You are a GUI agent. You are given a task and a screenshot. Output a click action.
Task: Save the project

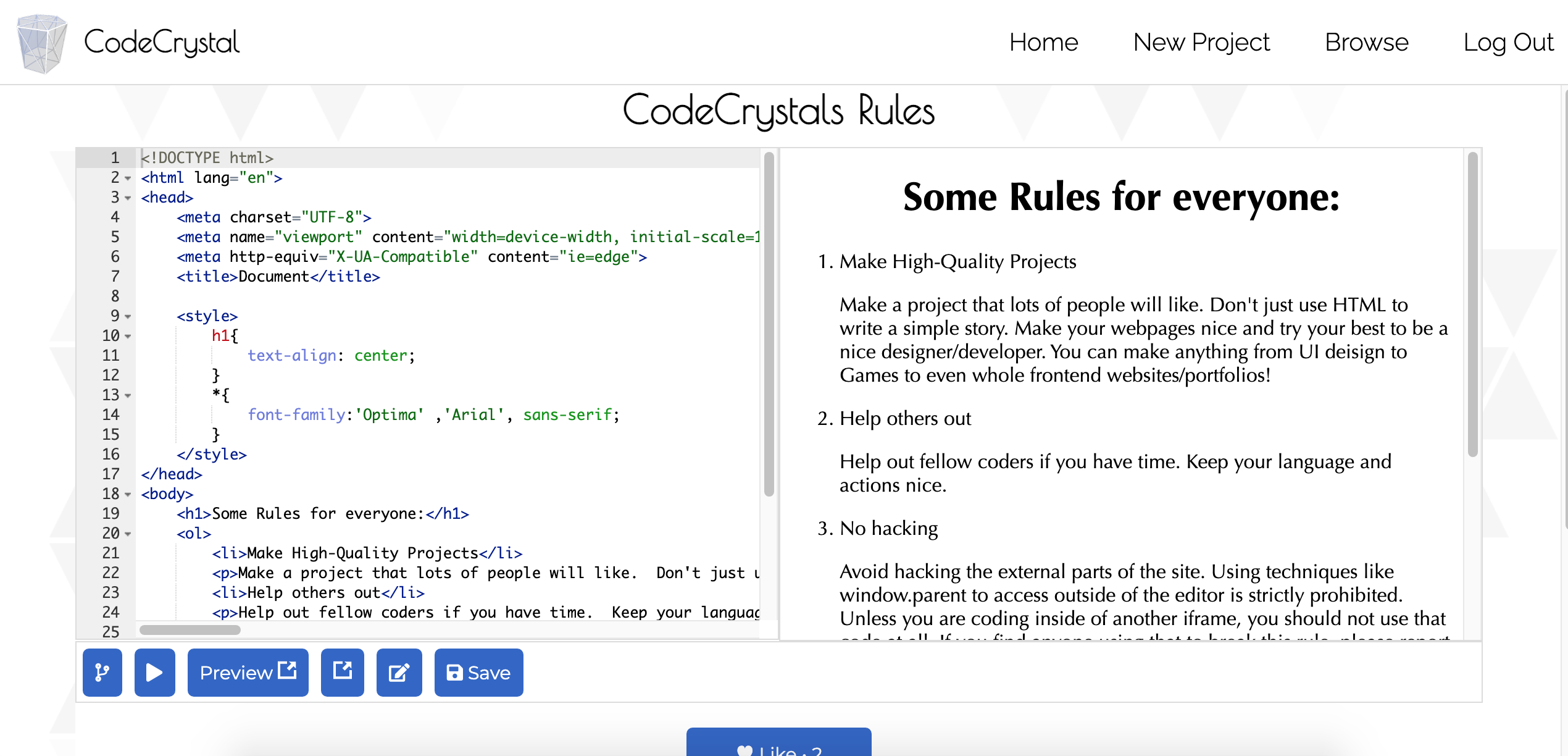[x=478, y=673]
